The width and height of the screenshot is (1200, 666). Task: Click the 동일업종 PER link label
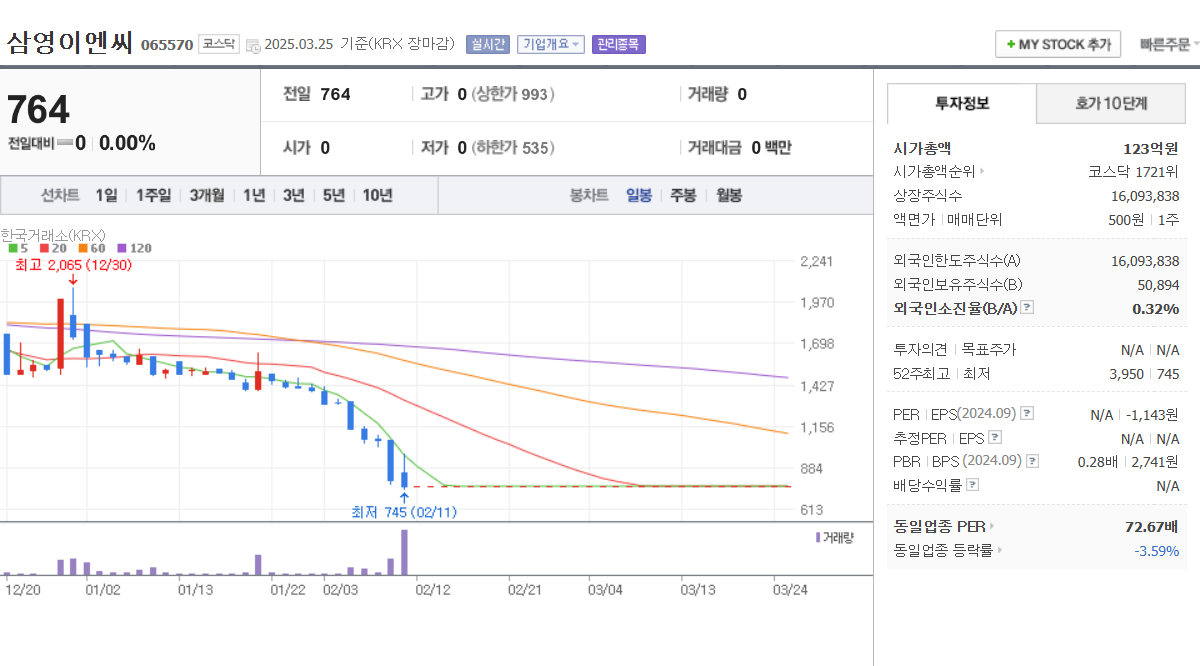coord(940,526)
